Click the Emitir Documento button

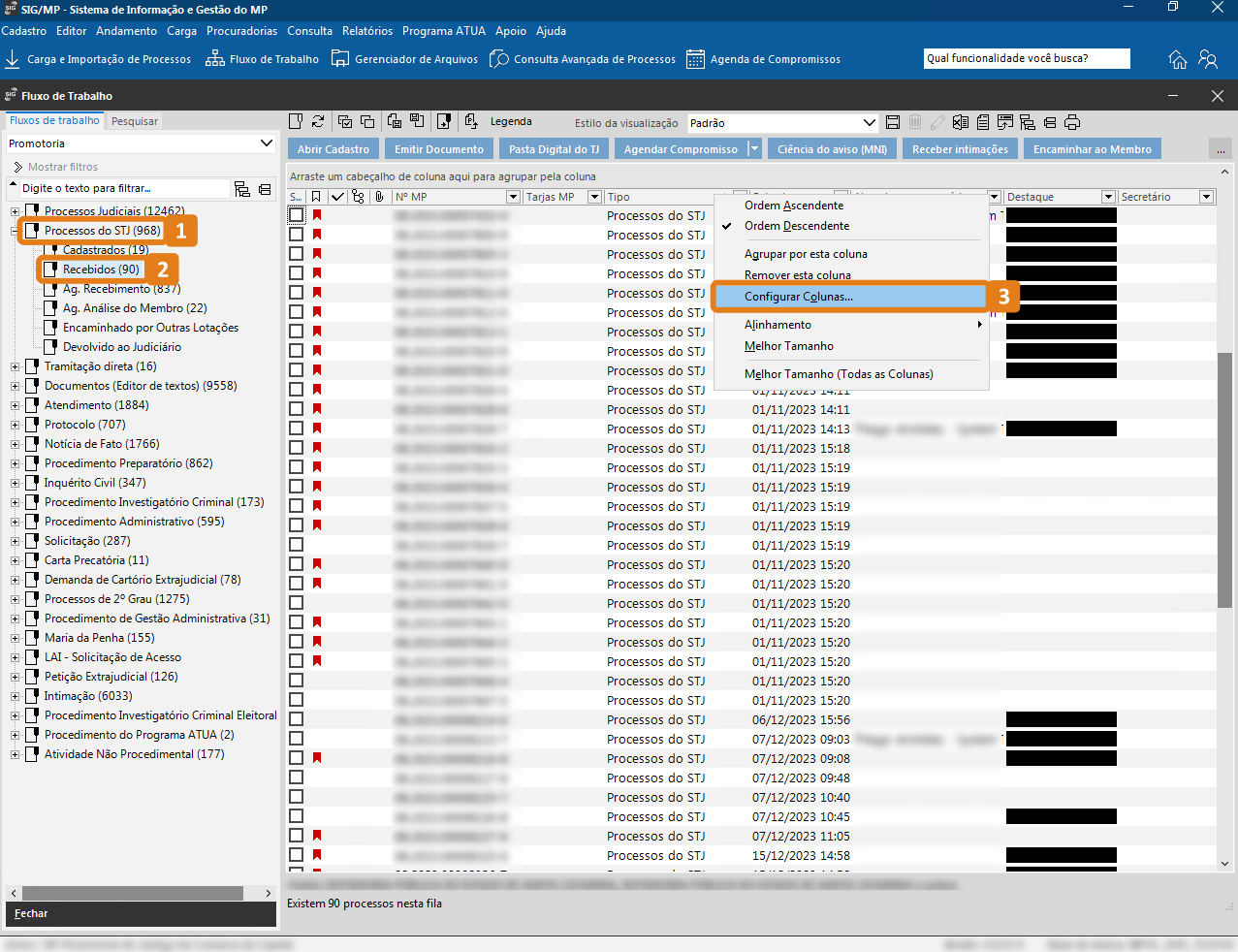[439, 149]
